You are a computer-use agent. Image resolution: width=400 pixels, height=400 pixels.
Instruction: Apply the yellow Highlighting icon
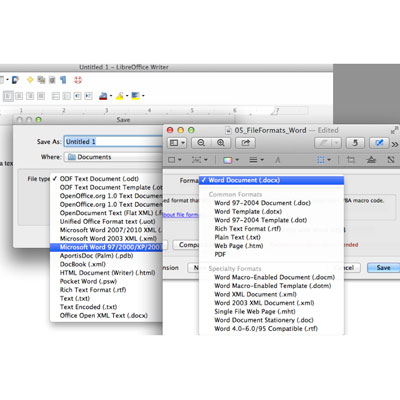click(119, 96)
